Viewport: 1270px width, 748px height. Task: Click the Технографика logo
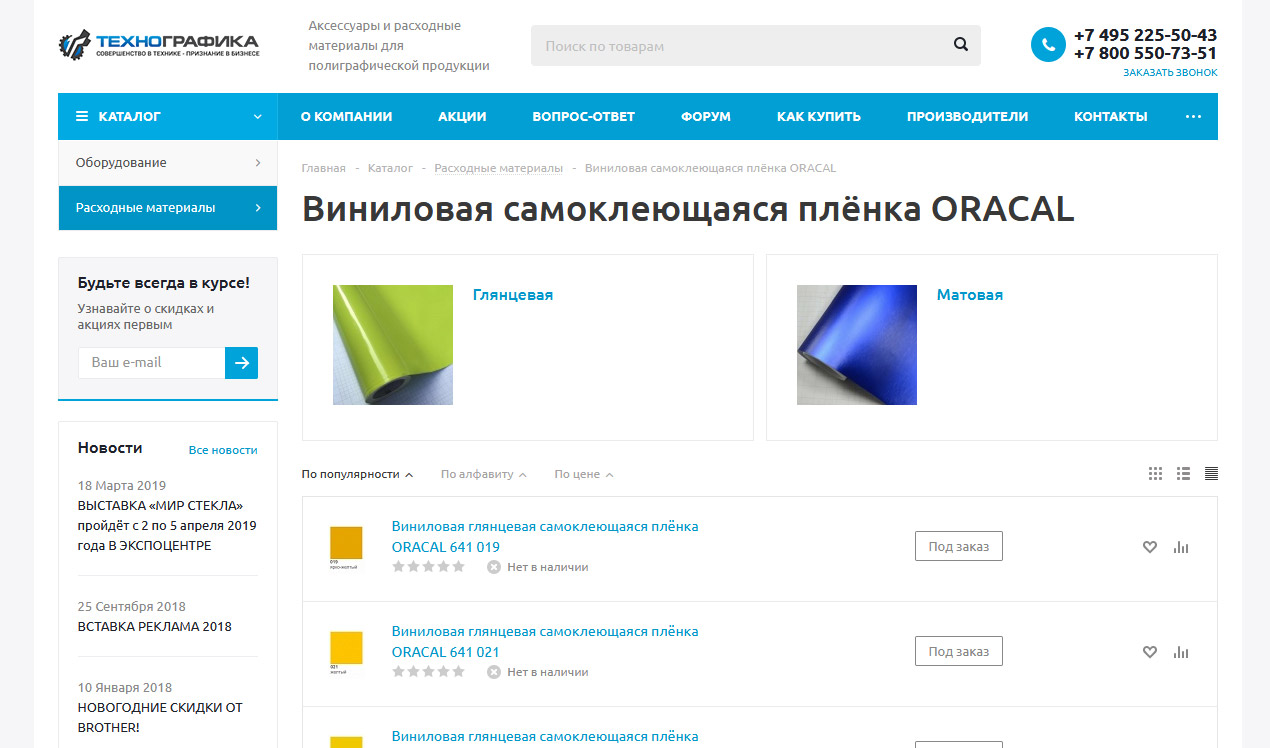click(159, 44)
